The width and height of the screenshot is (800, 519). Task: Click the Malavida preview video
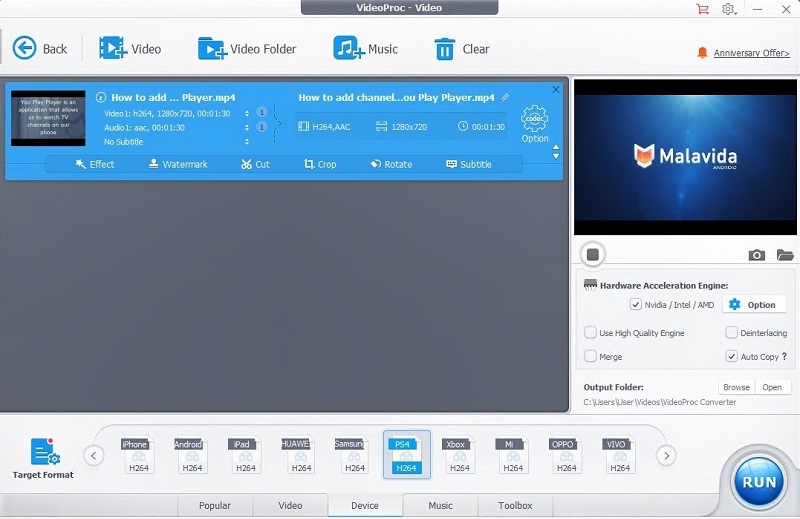coord(685,157)
